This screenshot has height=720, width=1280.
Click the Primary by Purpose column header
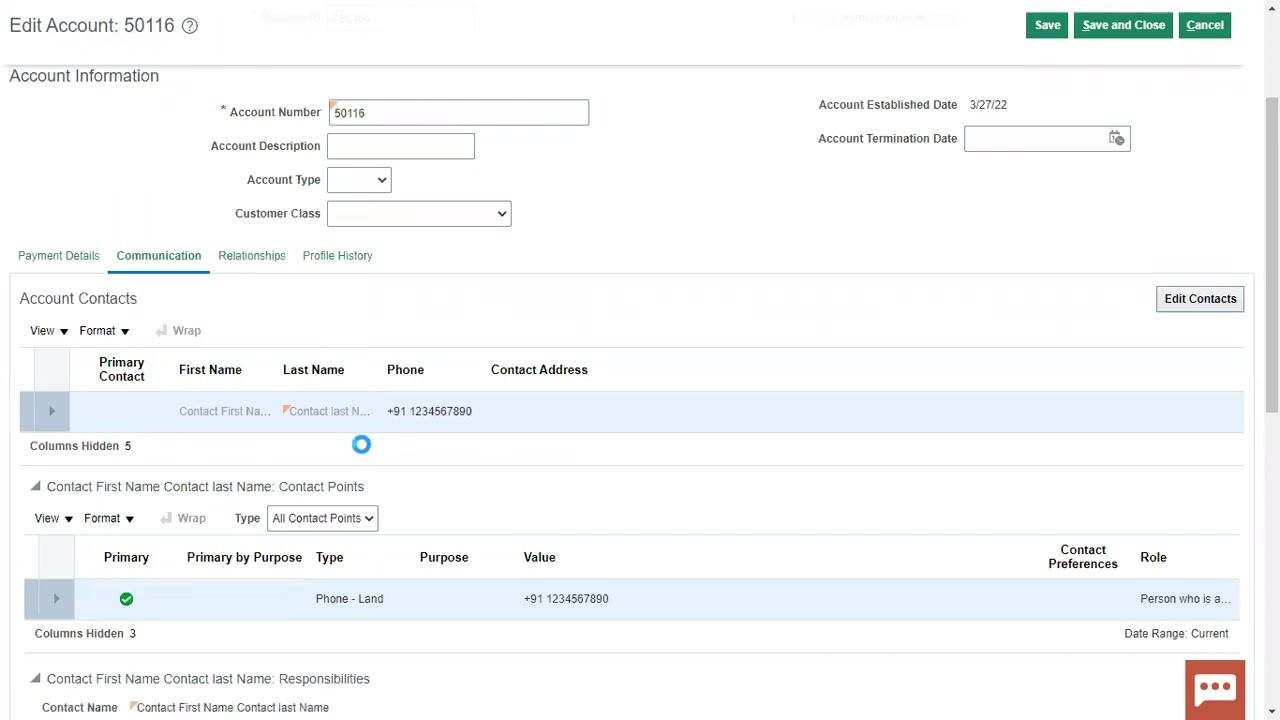click(244, 558)
